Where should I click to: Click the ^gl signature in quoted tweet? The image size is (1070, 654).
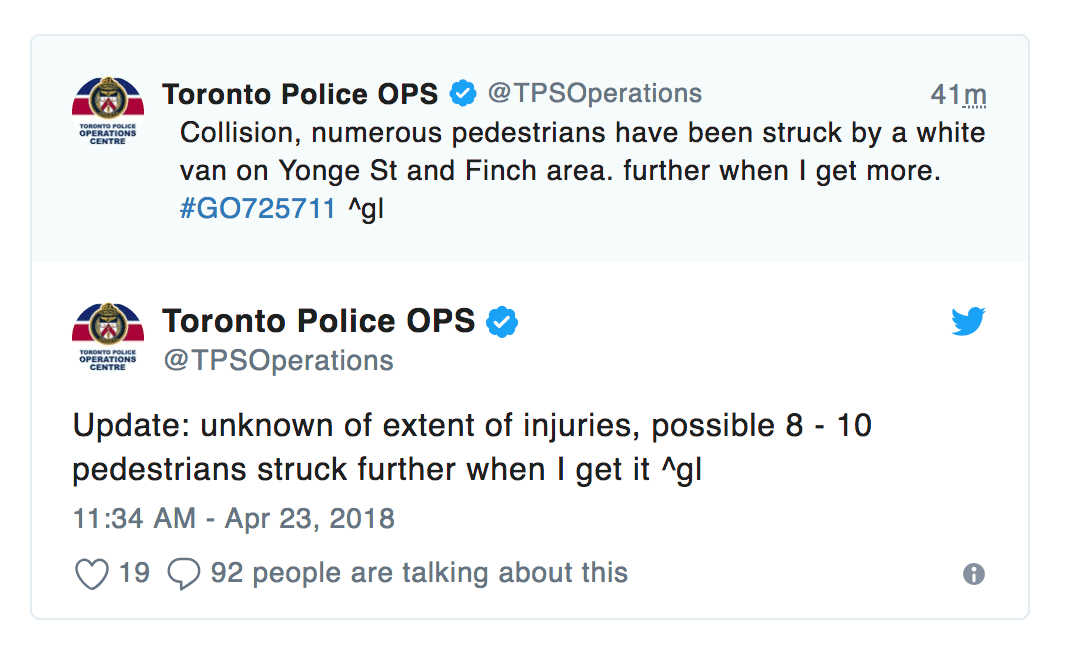tap(366, 209)
